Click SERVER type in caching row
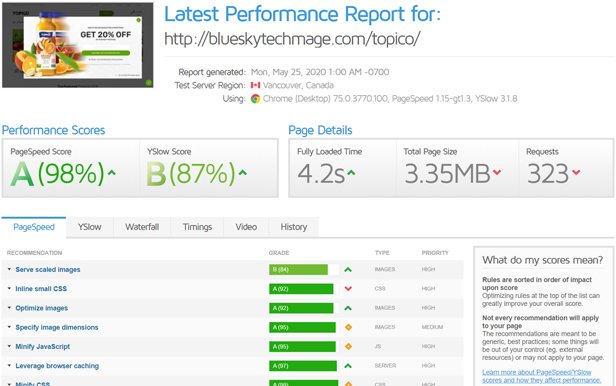This screenshot has height=386, width=616. [385, 366]
